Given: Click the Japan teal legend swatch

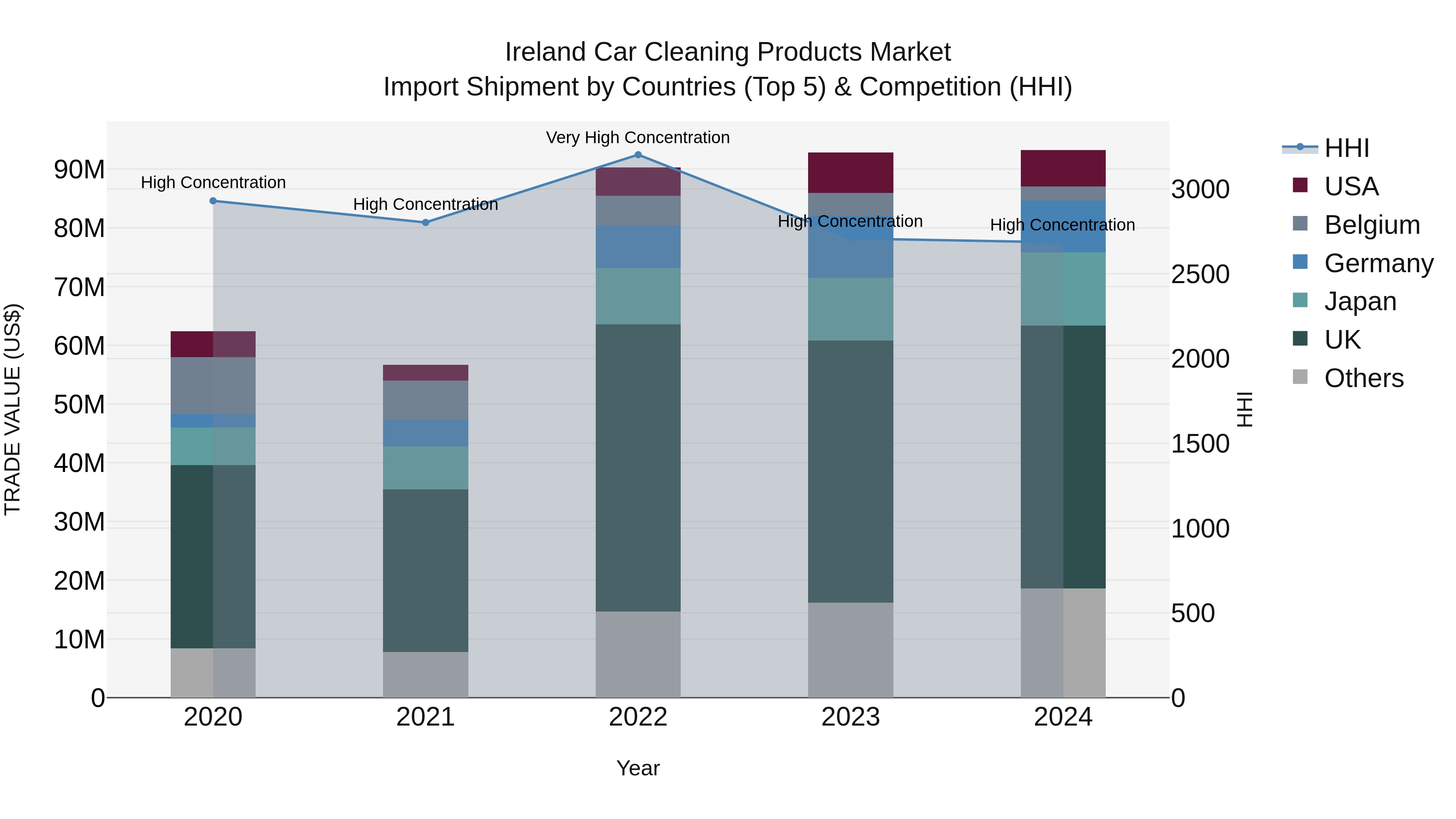Looking at the screenshot, I should pos(1300,300).
